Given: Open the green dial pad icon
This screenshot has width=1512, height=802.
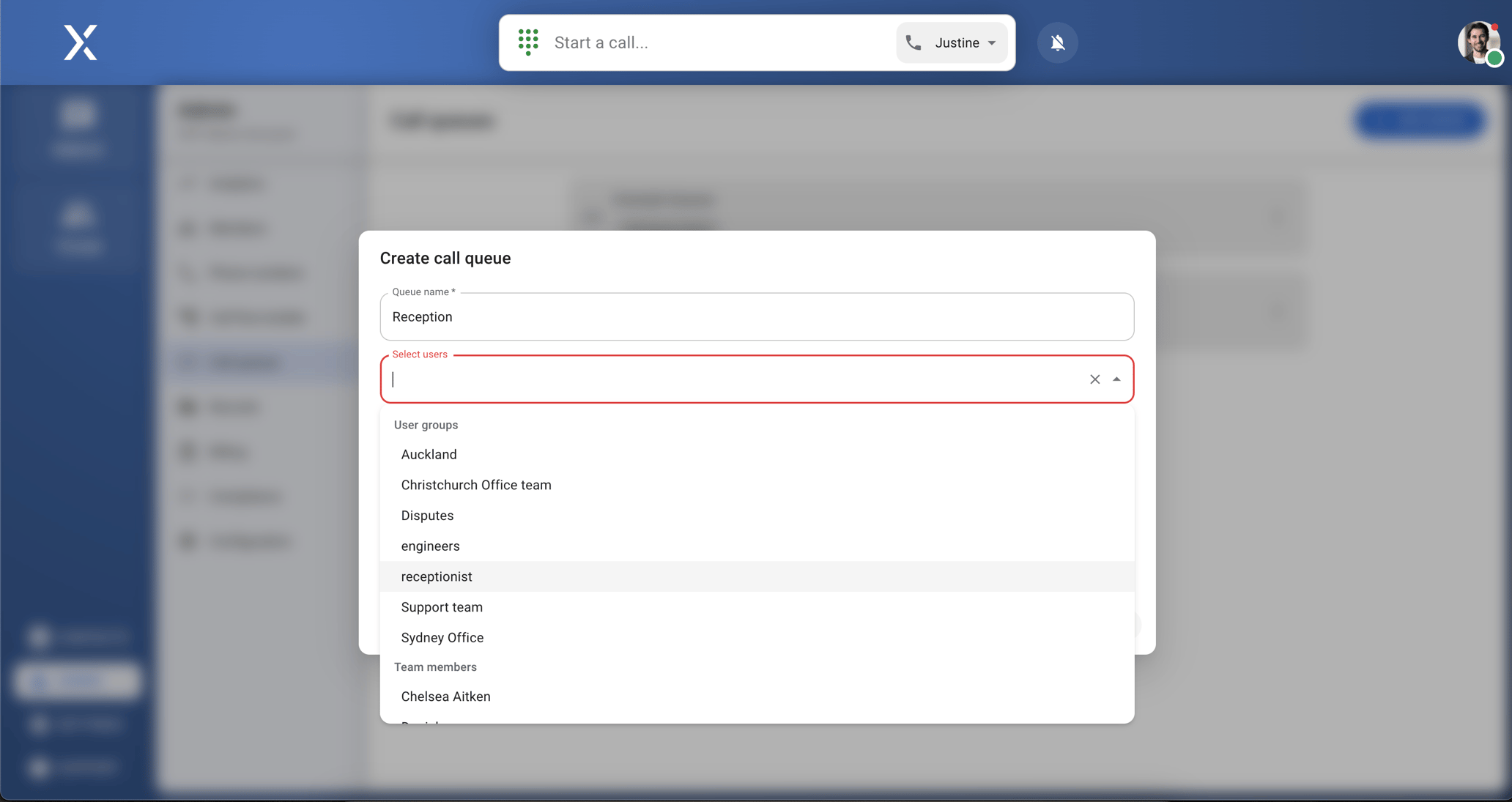Looking at the screenshot, I should (528, 42).
